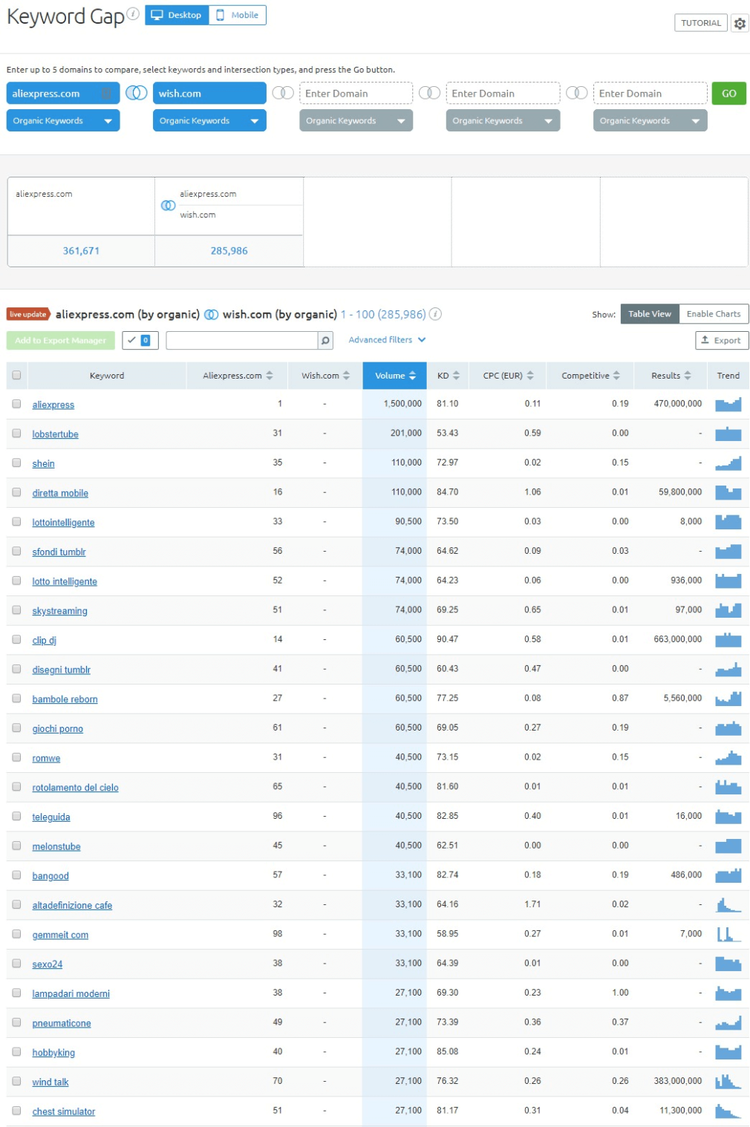Click the 361,671 keyword count
Viewport: 750px width, 1127px height.
point(81,251)
